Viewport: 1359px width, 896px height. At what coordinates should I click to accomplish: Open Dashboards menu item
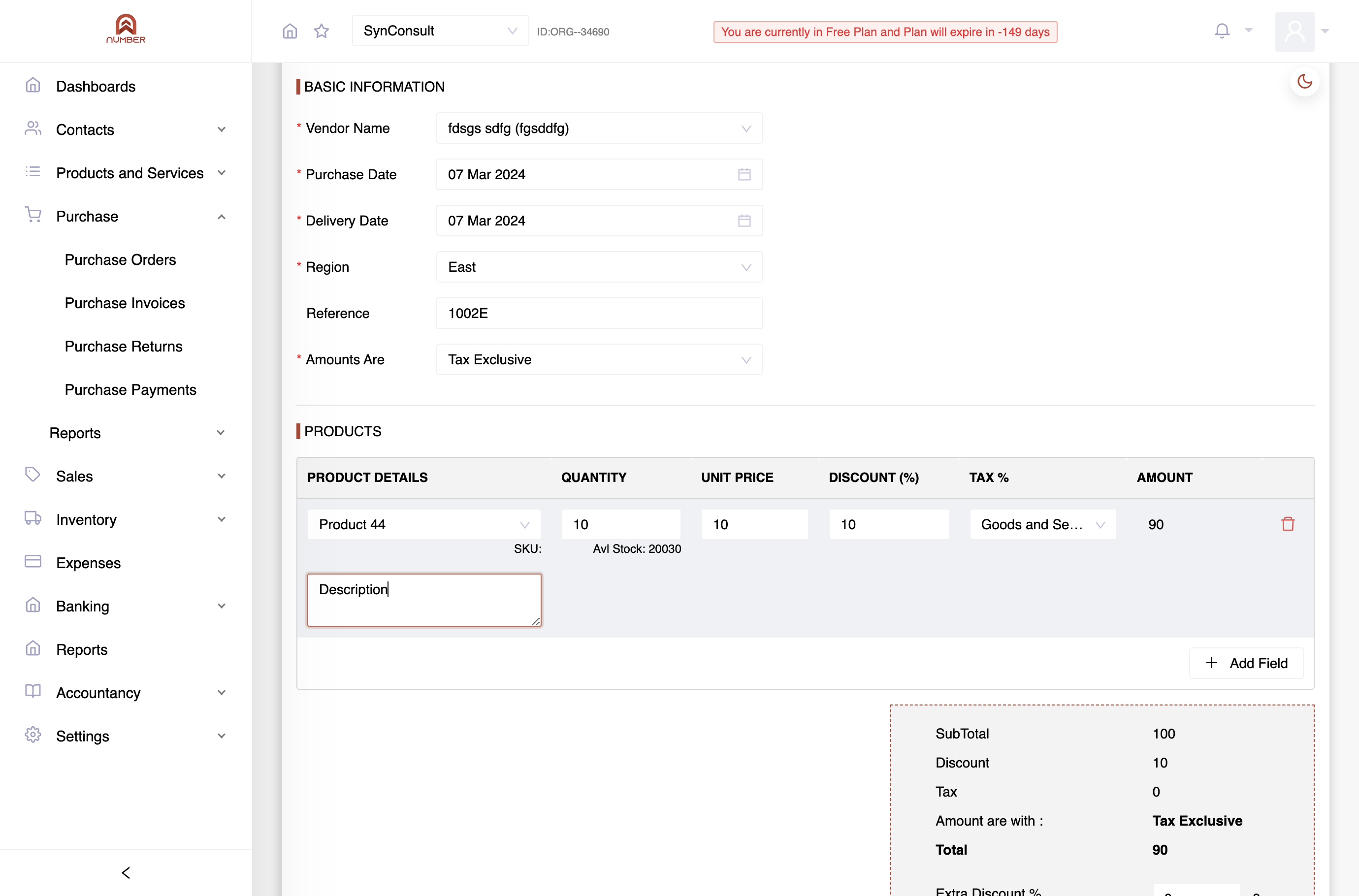coord(96,86)
